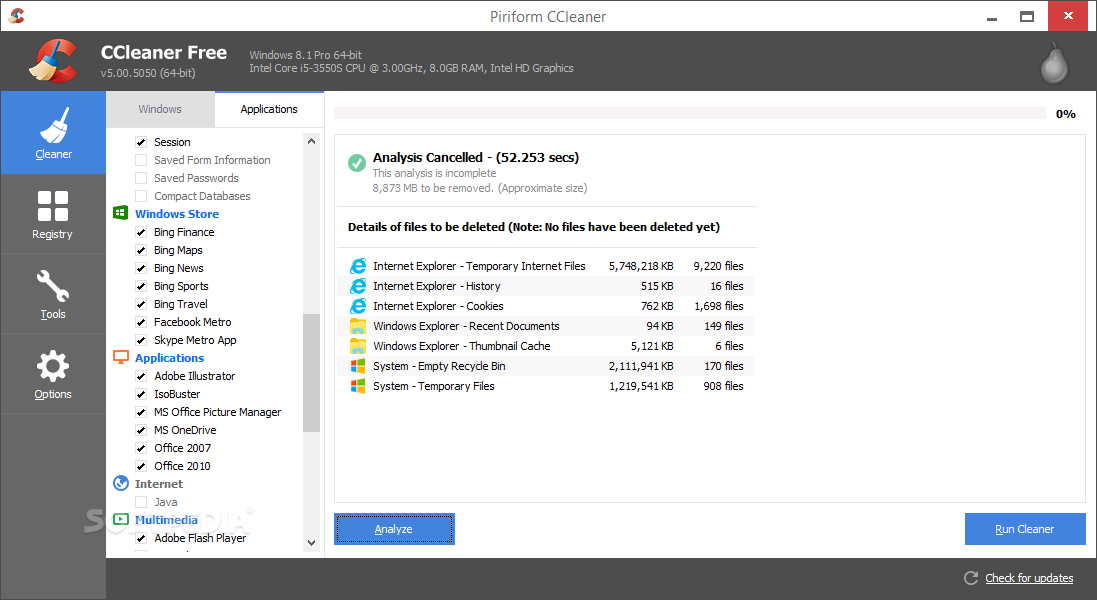
Task: Open the Registry section
Action: click(53, 214)
